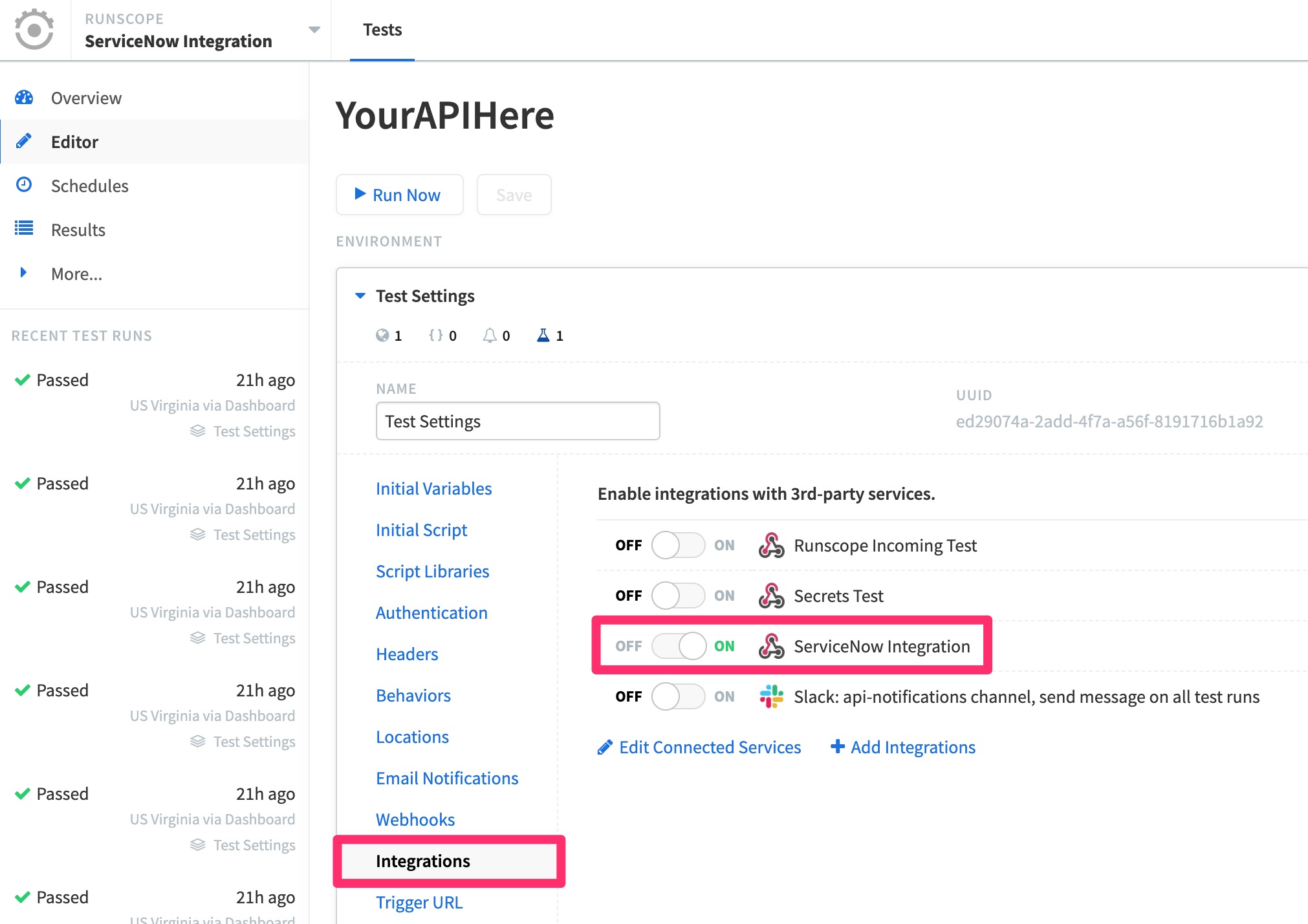Click the Run Now button

[x=400, y=195]
